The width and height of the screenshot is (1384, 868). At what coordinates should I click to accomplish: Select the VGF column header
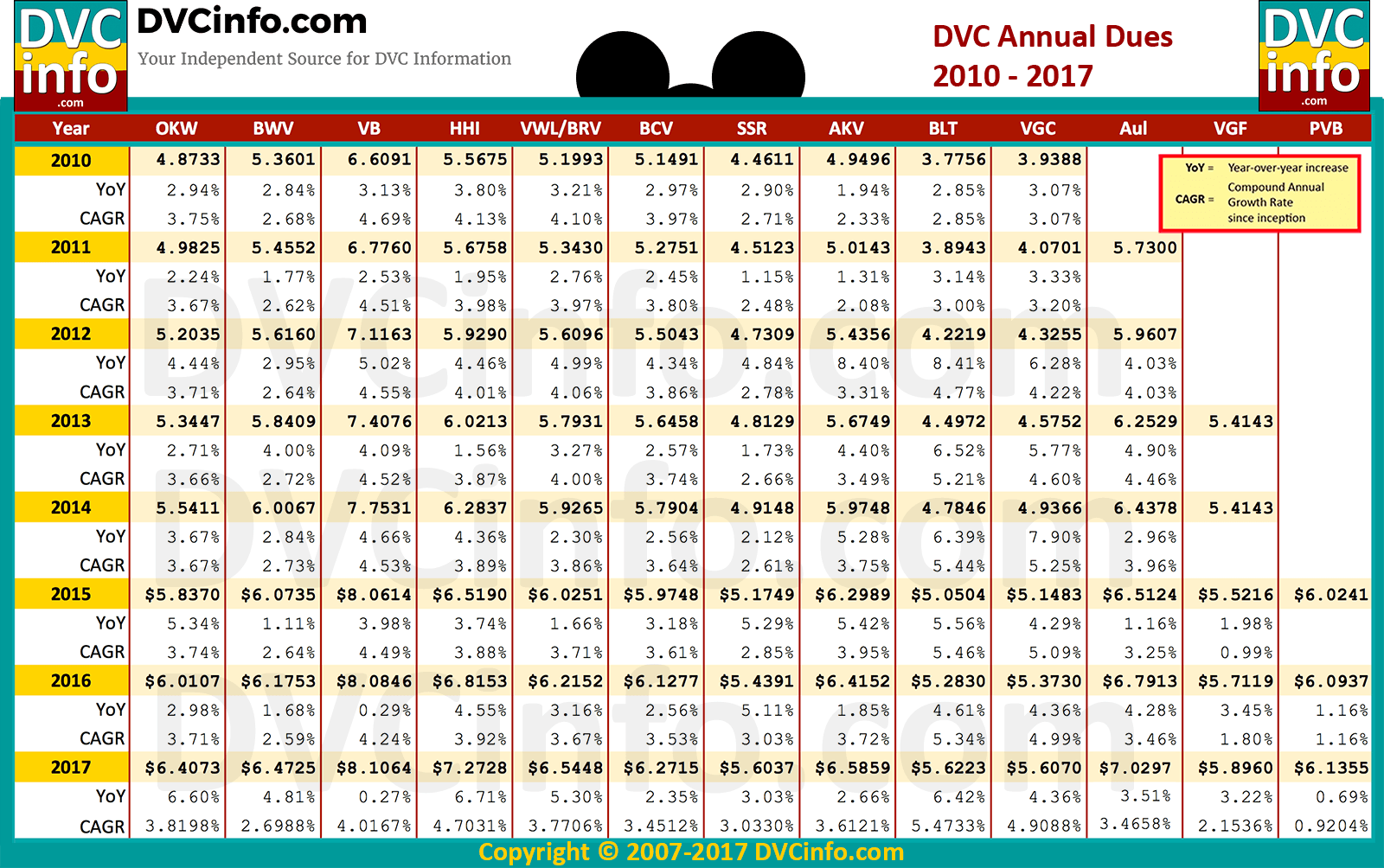1230,129
